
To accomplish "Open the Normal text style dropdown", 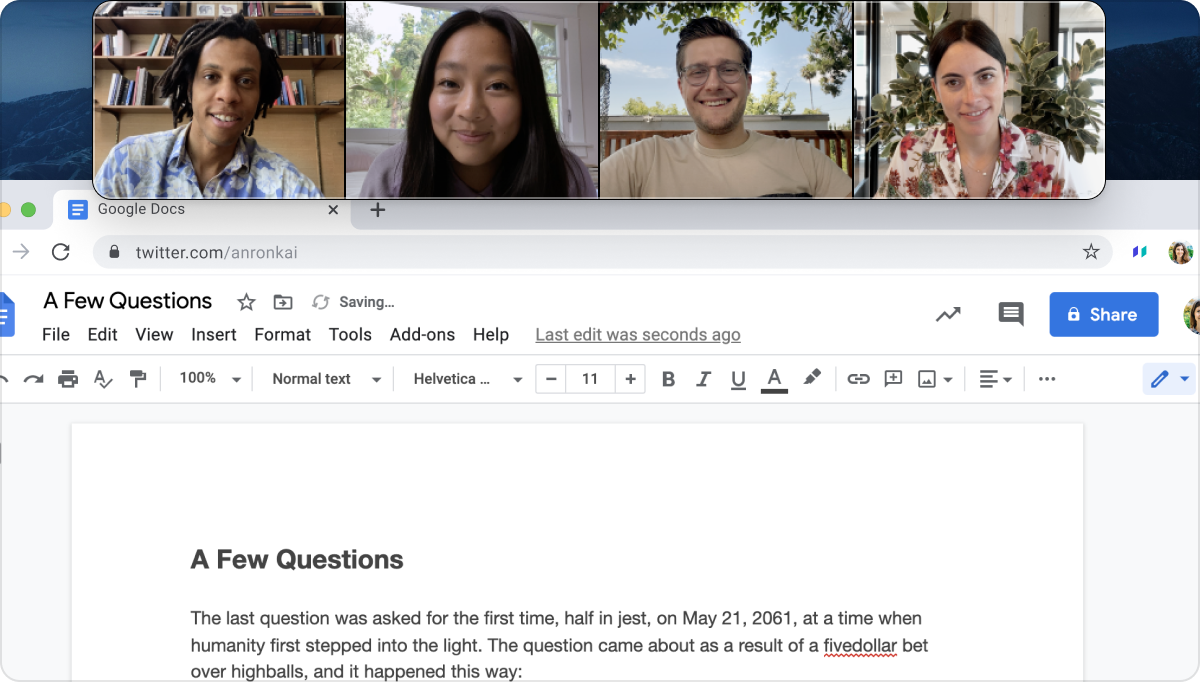I will (327, 379).
